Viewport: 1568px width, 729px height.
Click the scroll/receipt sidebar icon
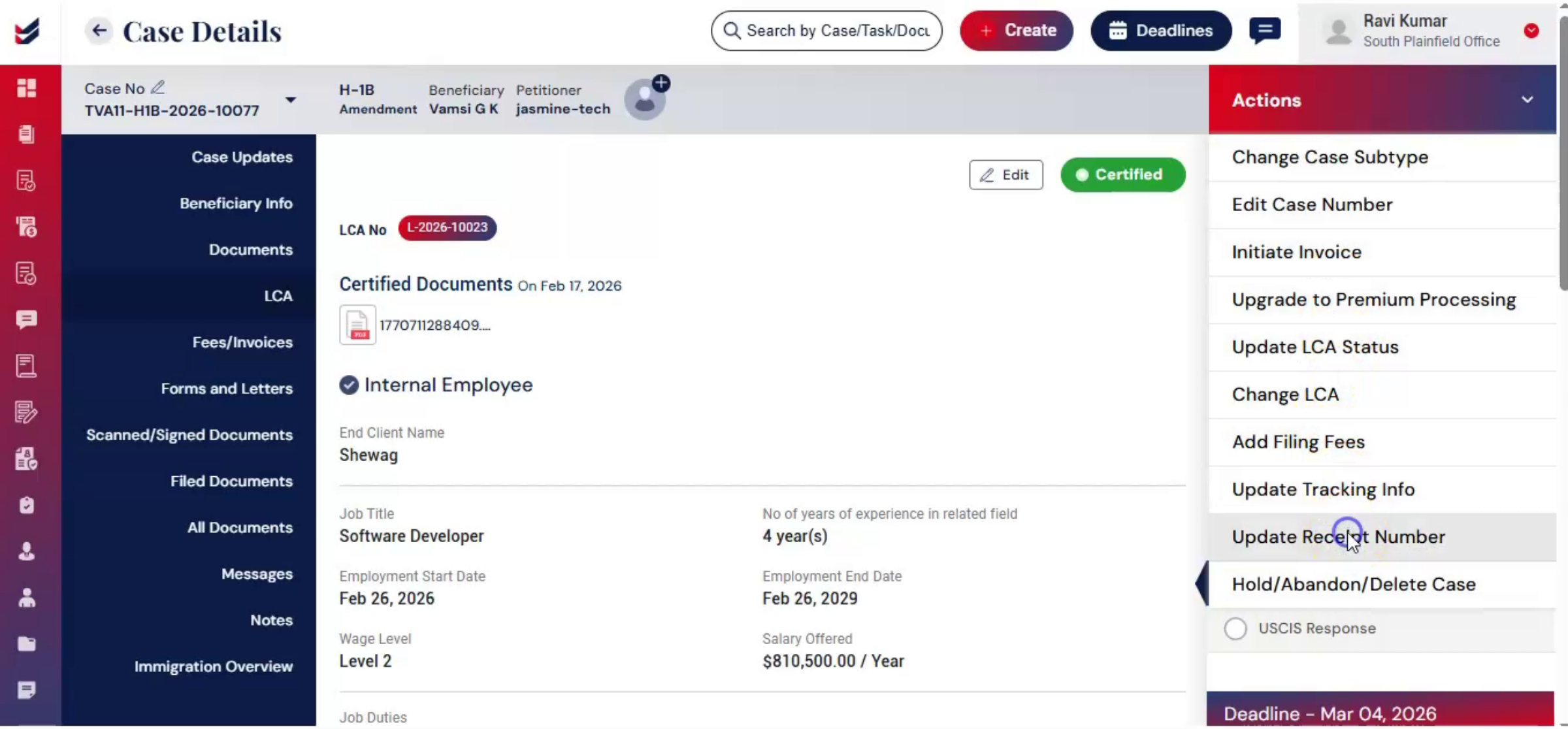pyautogui.click(x=26, y=366)
